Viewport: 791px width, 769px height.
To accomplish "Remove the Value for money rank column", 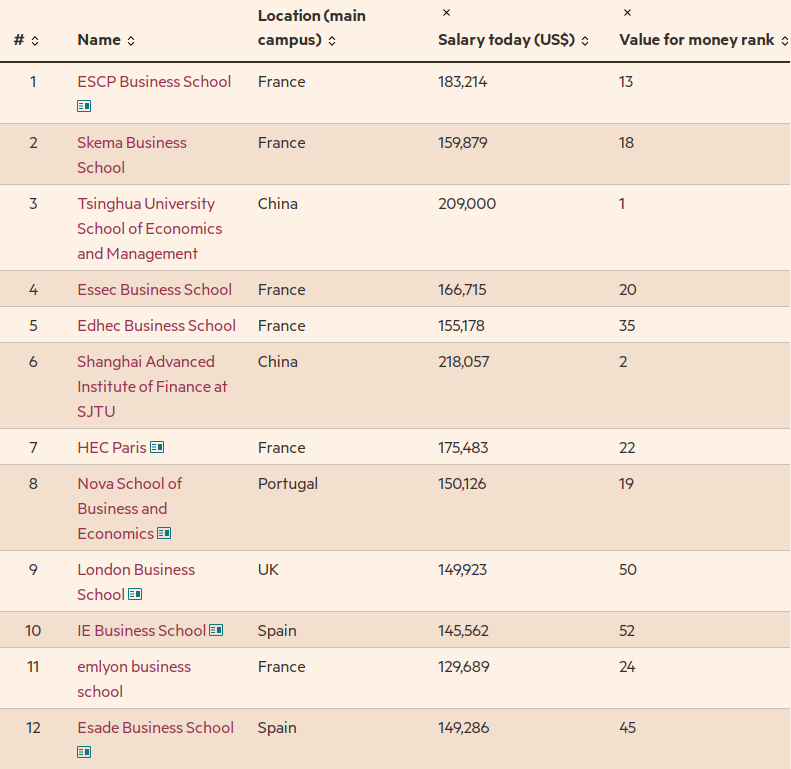I will point(627,13).
